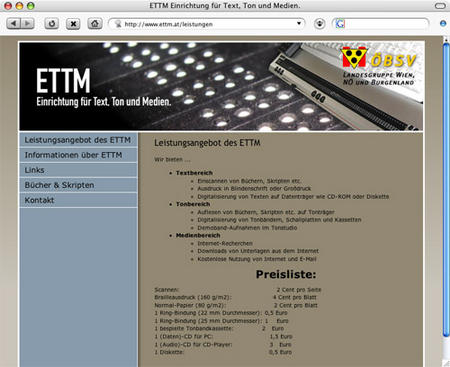
Task: Click the round button beside the address bar
Action: (320, 24)
